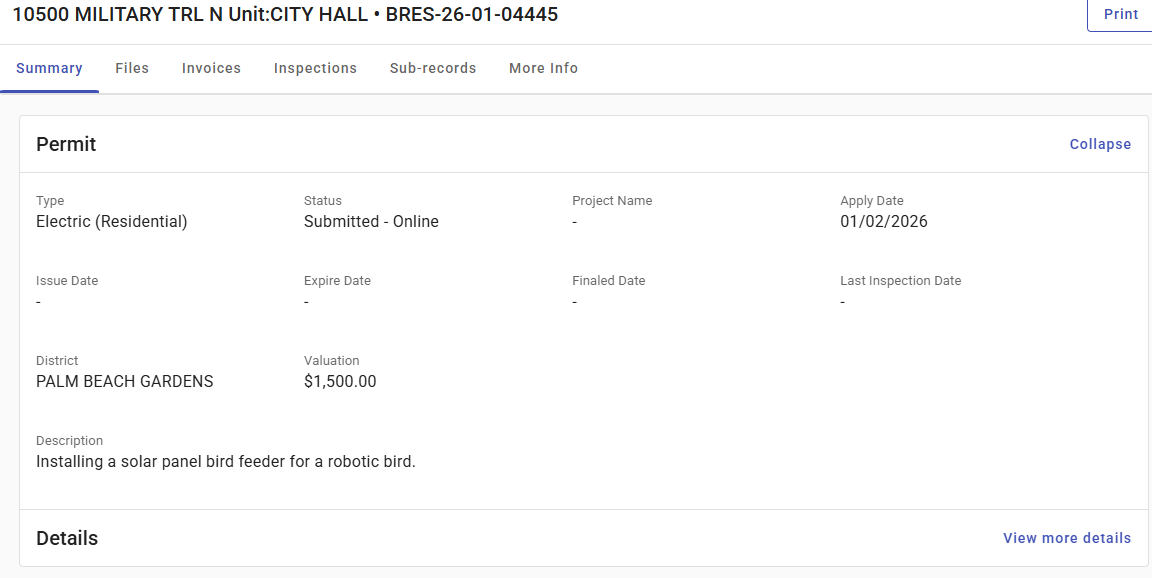This screenshot has width=1152, height=578.
Task: Click the Apply Date value 01/02/2026
Action: (x=883, y=222)
